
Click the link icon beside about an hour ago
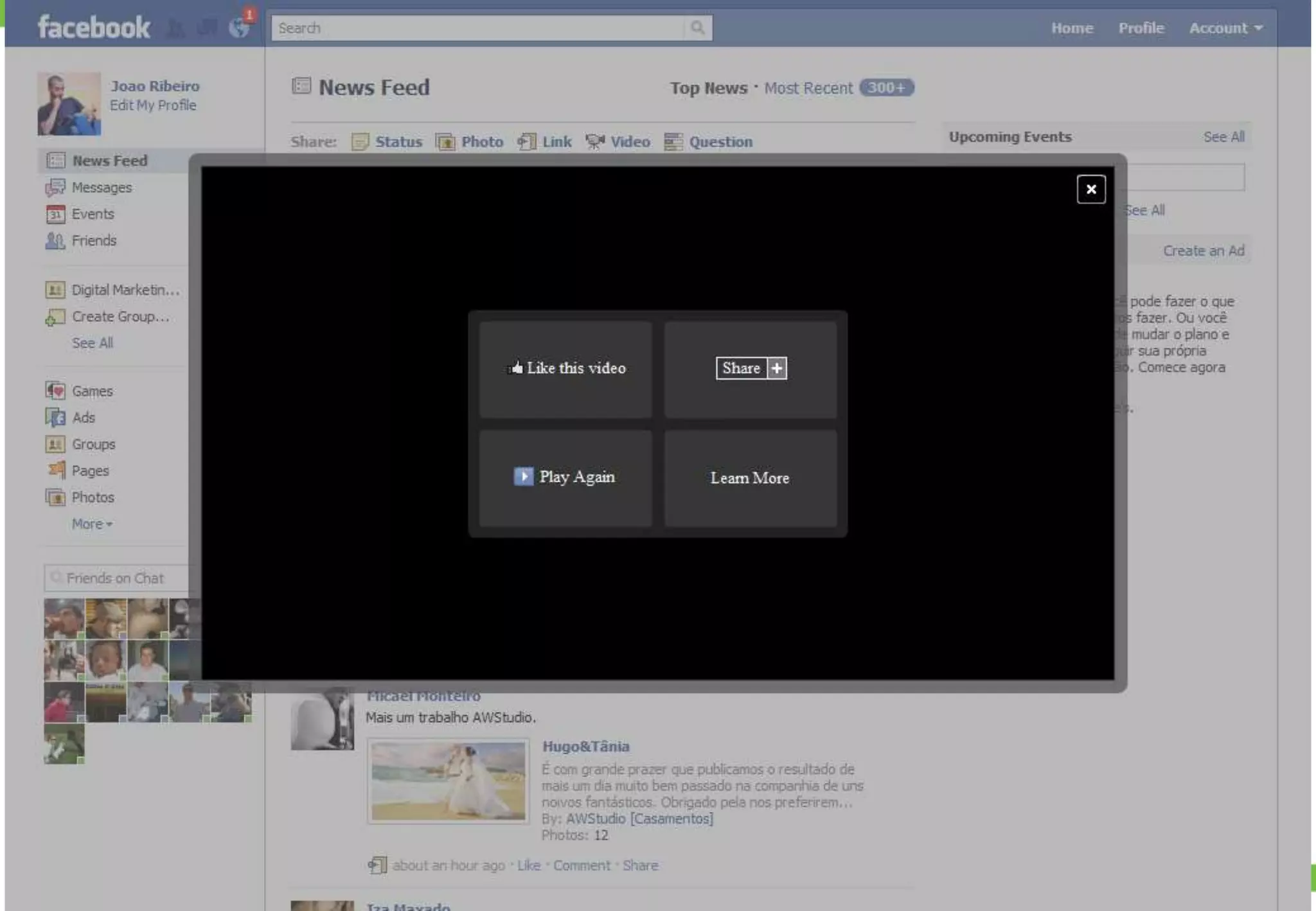pos(377,865)
